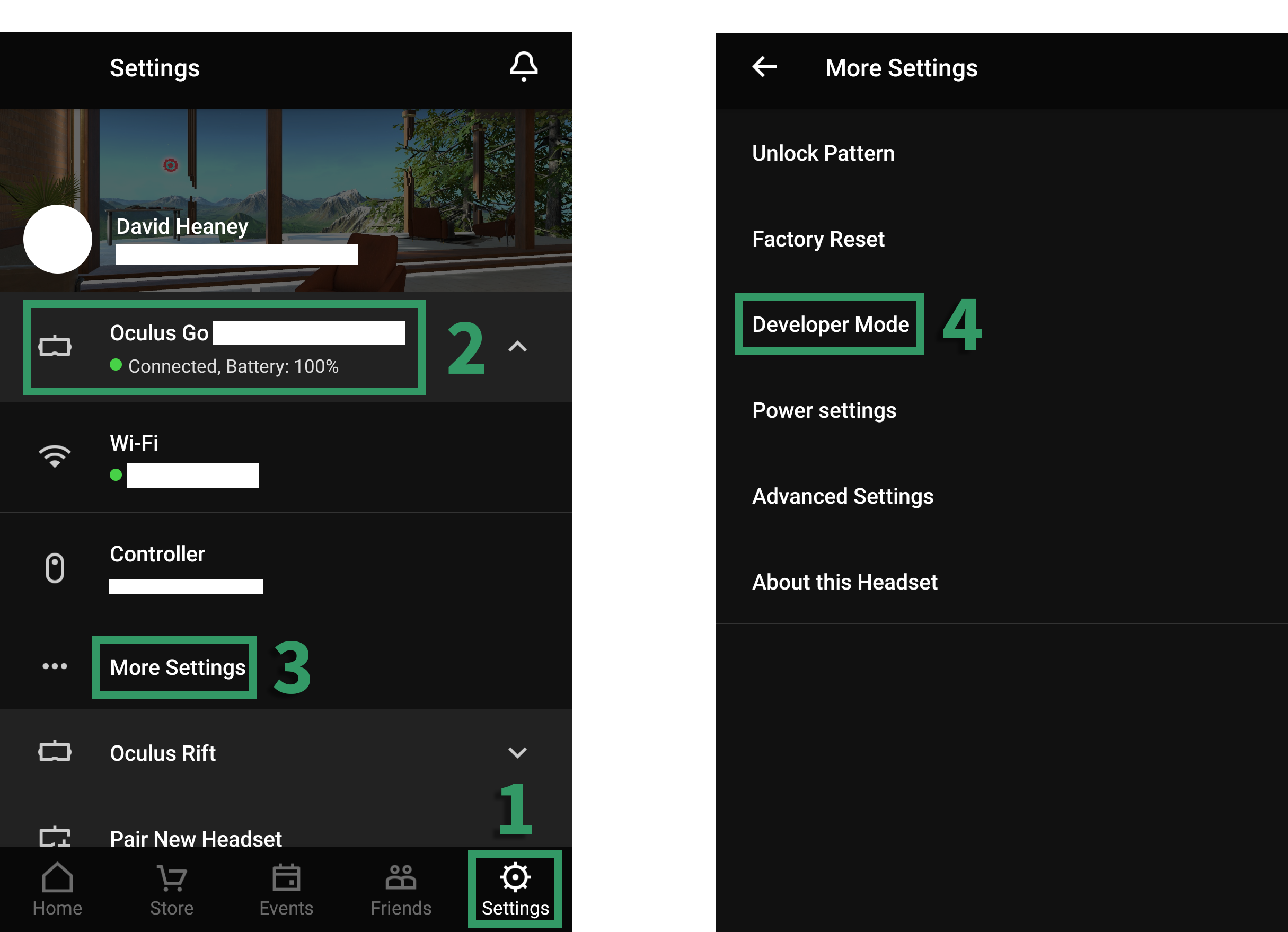Click the back arrow in More Settings
This screenshot has height=932, width=1288.
[x=764, y=67]
